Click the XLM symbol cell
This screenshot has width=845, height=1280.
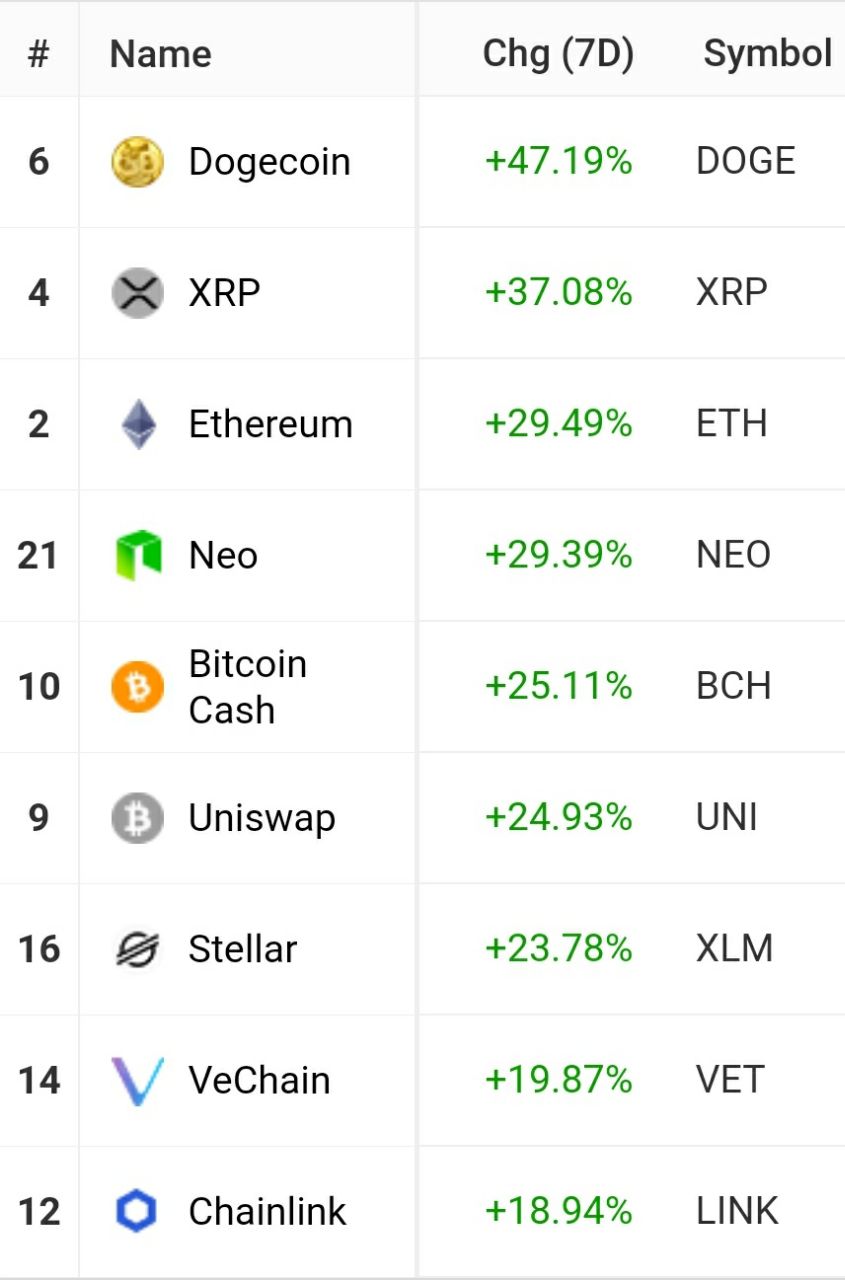[734, 949]
